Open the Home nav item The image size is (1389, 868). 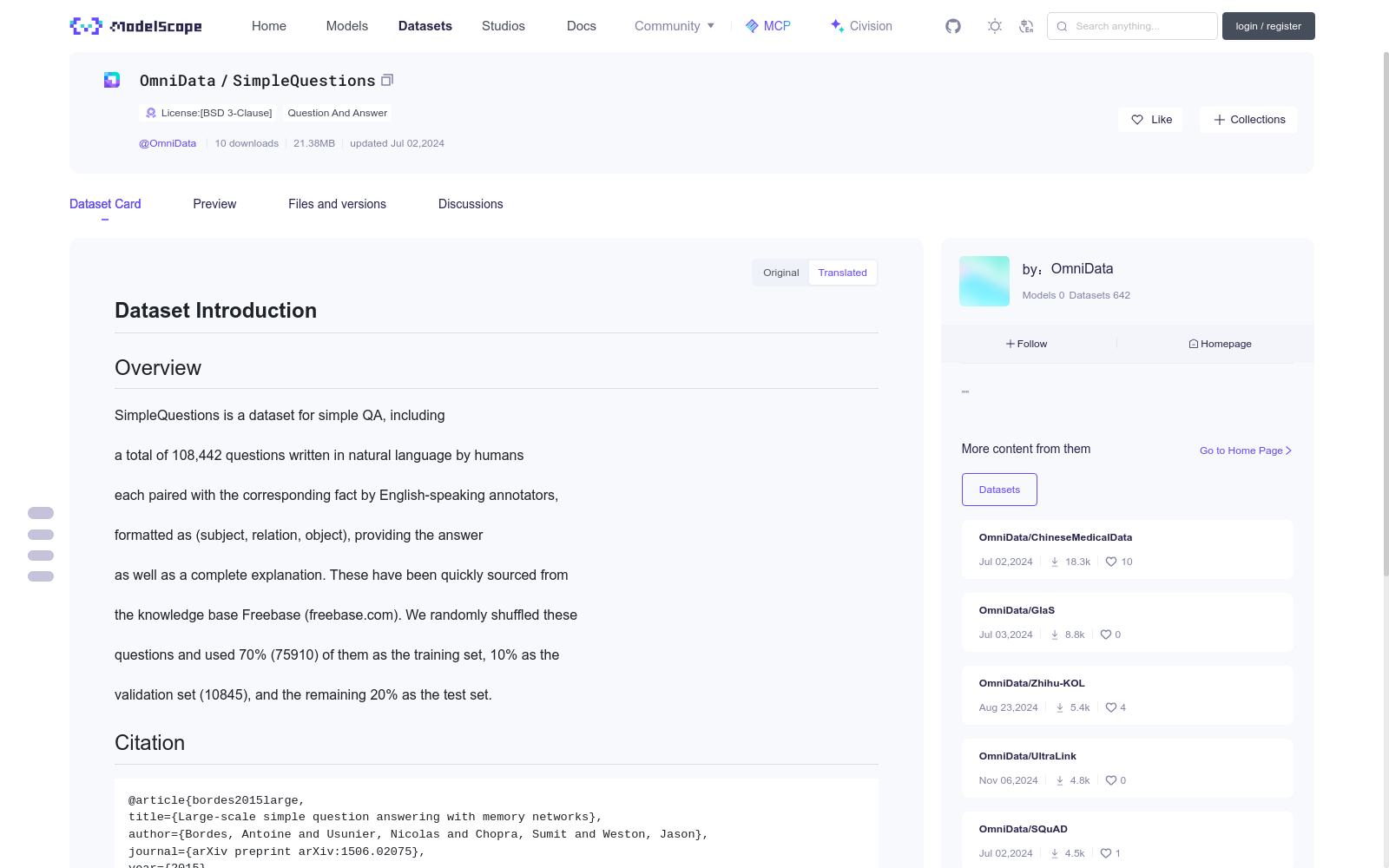(269, 26)
